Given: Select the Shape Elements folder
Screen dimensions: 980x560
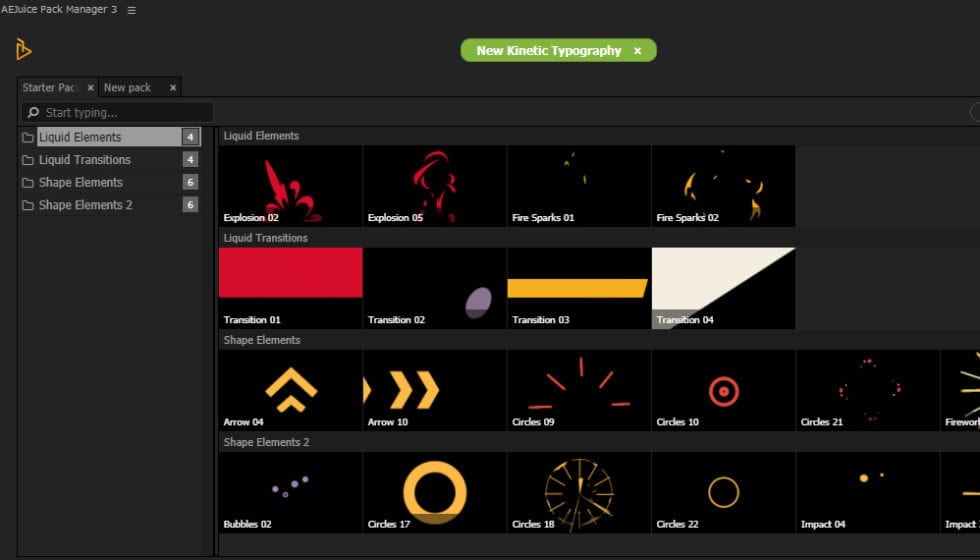Looking at the screenshot, I should [x=109, y=182].
